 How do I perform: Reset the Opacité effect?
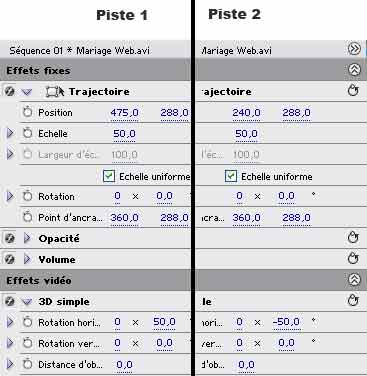[x=353, y=238]
